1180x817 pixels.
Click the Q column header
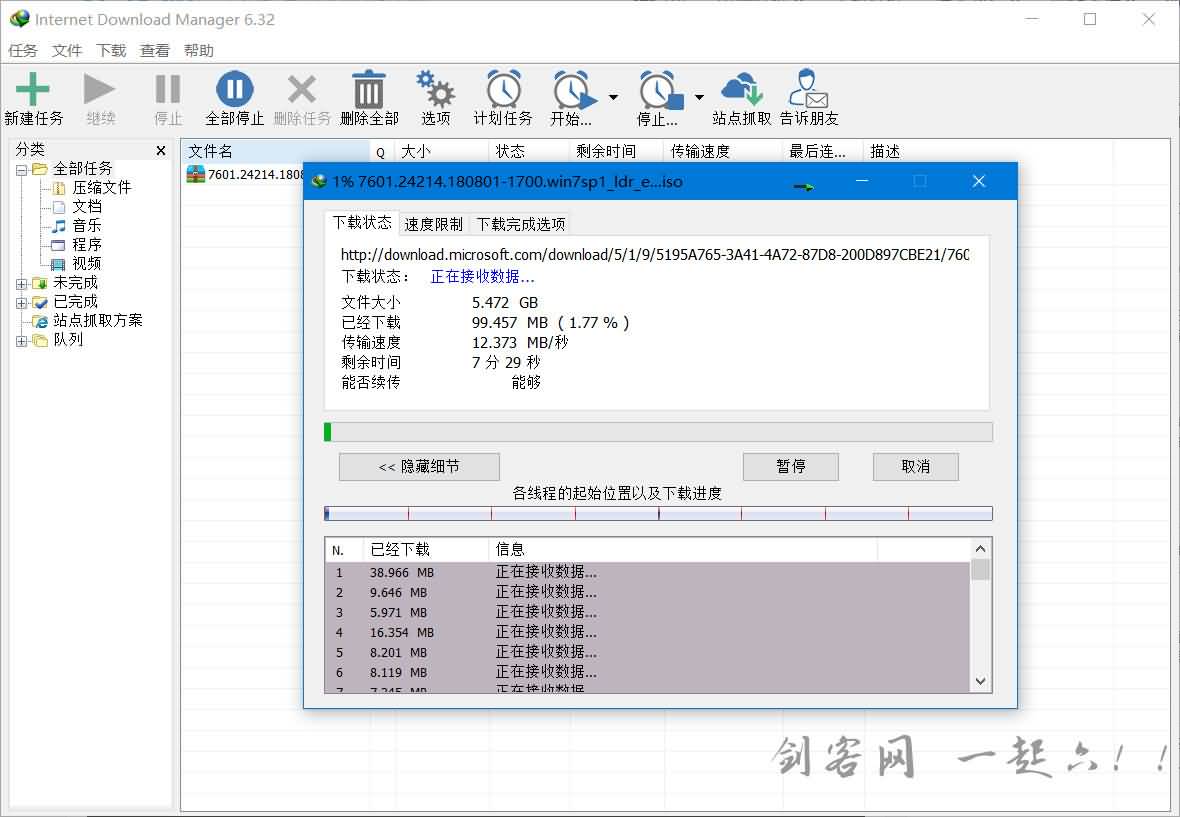(x=382, y=151)
